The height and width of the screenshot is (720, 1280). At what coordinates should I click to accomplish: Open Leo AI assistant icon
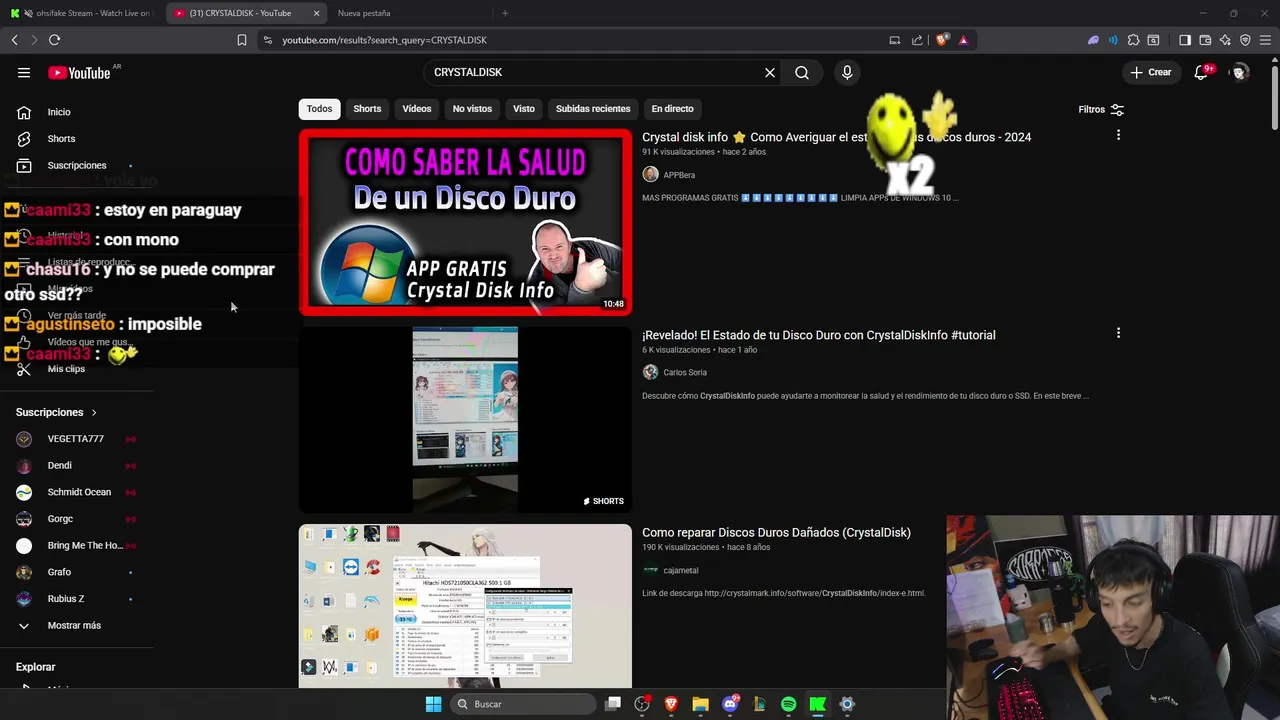click(x=1225, y=40)
